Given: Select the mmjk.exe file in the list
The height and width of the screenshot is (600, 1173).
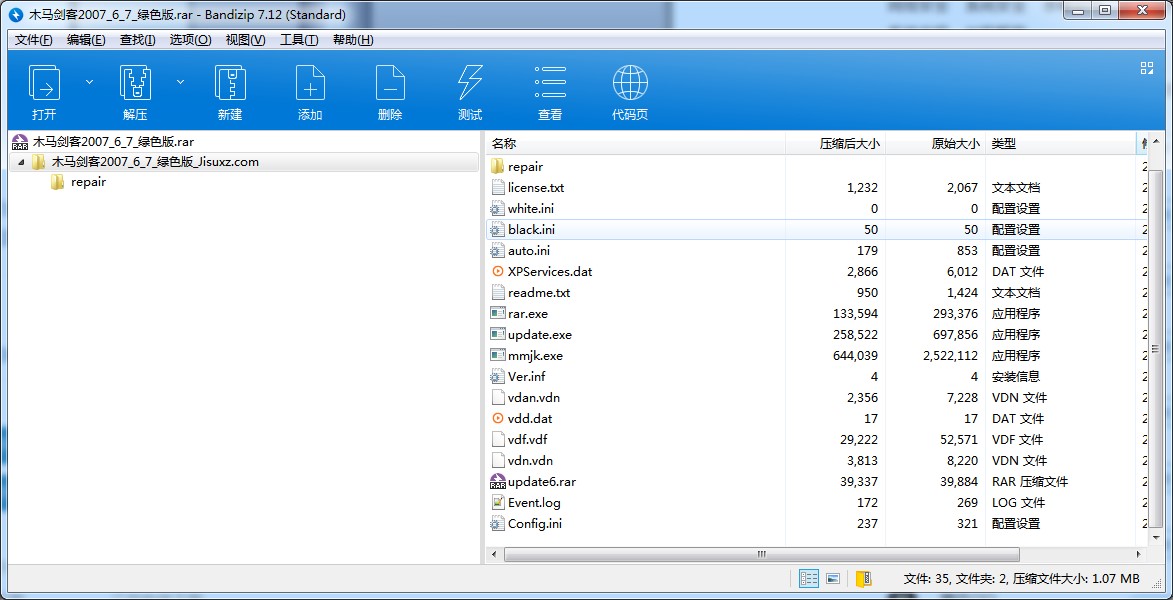Looking at the screenshot, I should 535,356.
